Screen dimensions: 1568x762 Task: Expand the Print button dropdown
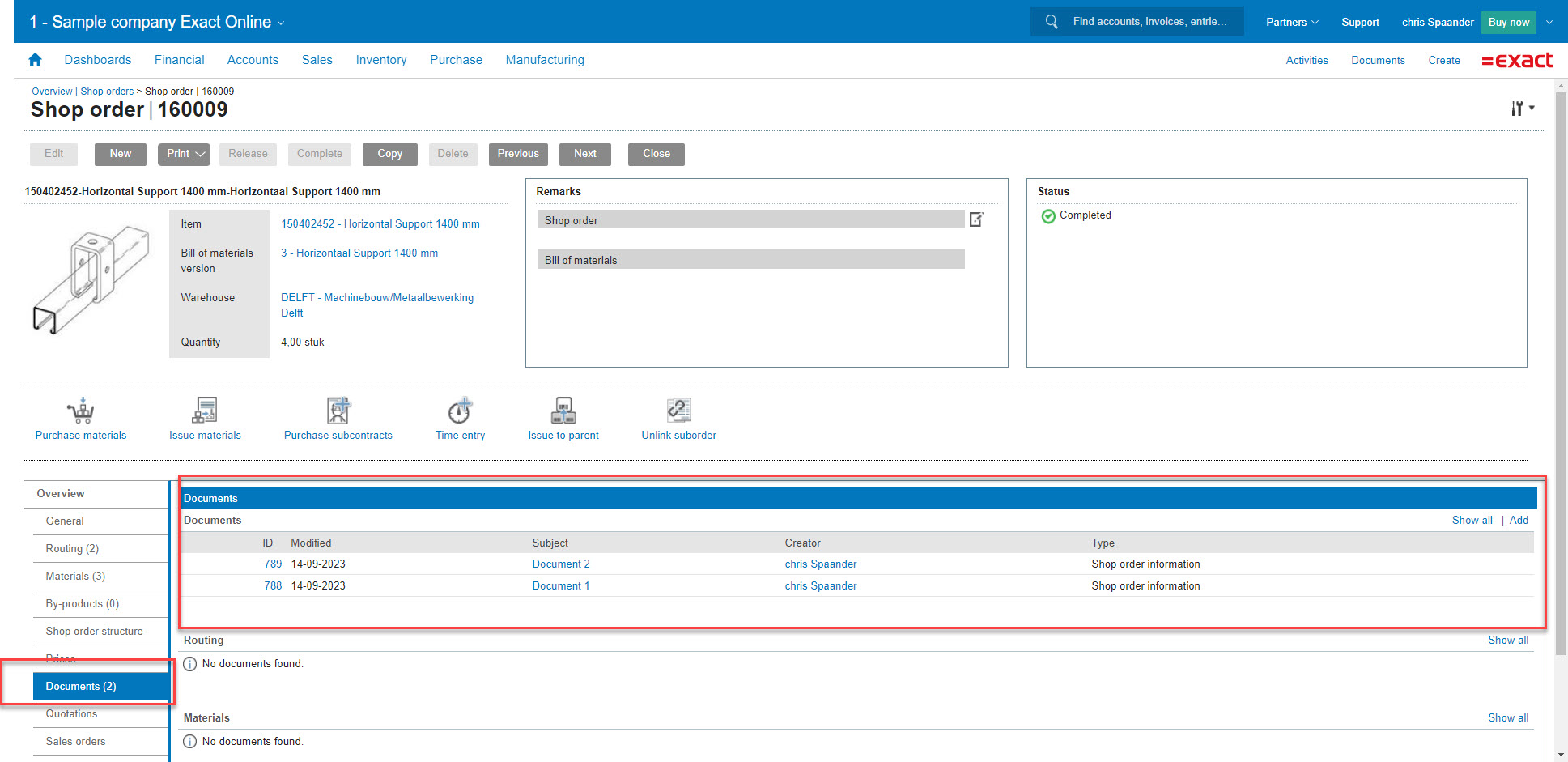[x=200, y=154]
